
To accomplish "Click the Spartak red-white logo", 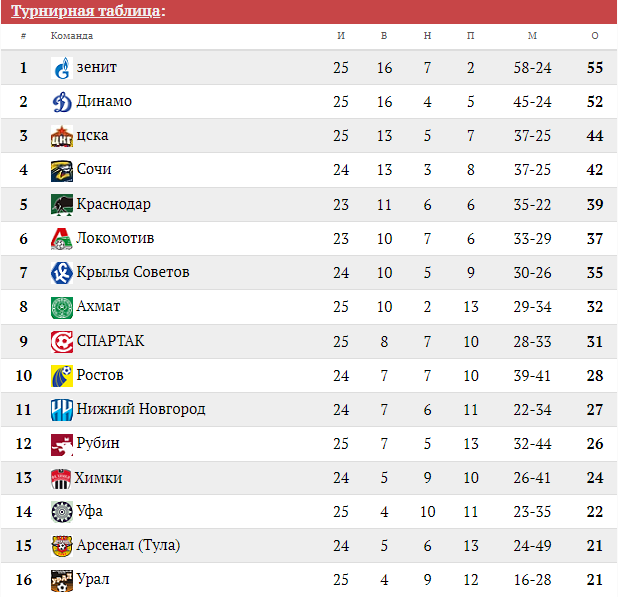I will pos(62,342).
